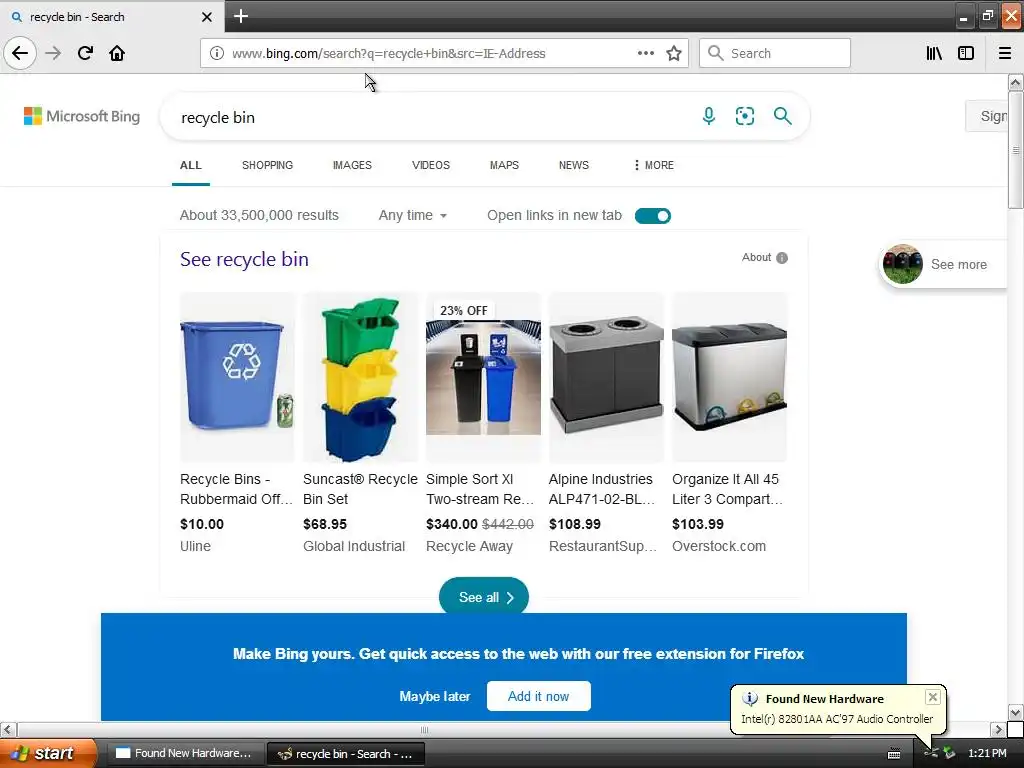The width and height of the screenshot is (1024, 768).
Task: Switch to the IMAGES tab
Action: click(x=352, y=165)
